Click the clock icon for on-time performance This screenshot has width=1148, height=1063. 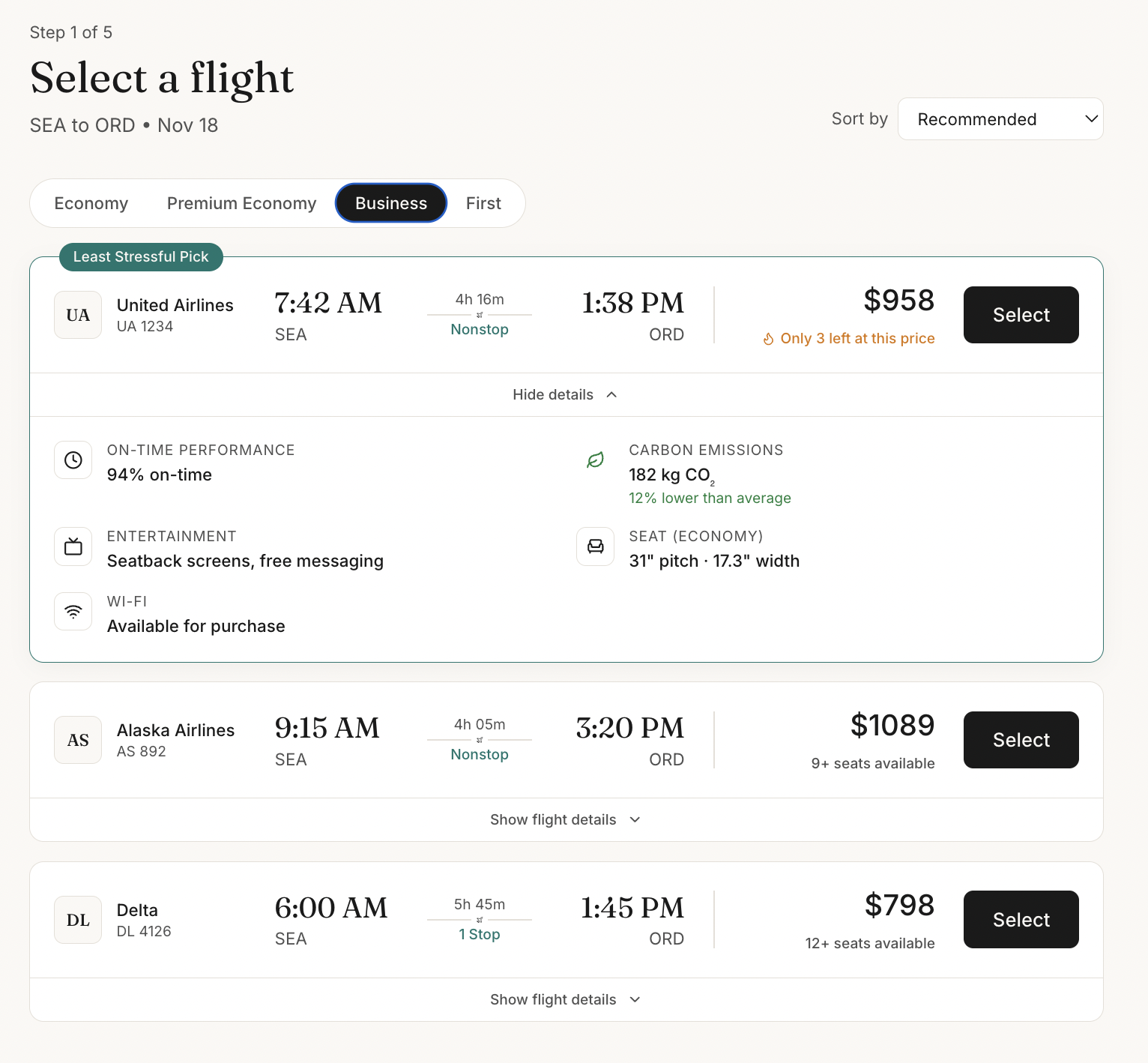click(73, 460)
